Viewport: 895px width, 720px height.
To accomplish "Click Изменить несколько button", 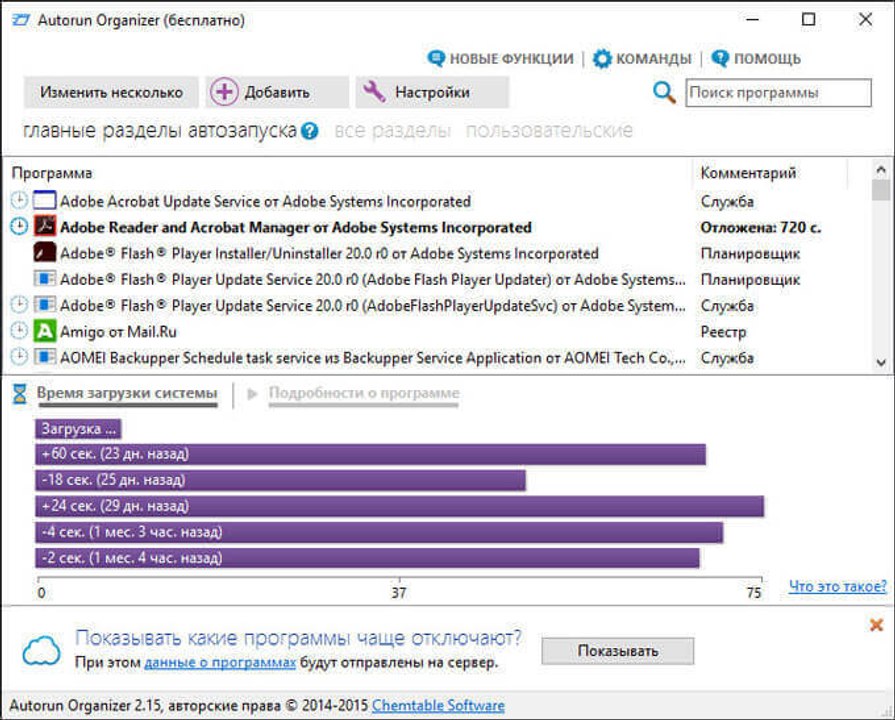I will (x=111, y=92).
